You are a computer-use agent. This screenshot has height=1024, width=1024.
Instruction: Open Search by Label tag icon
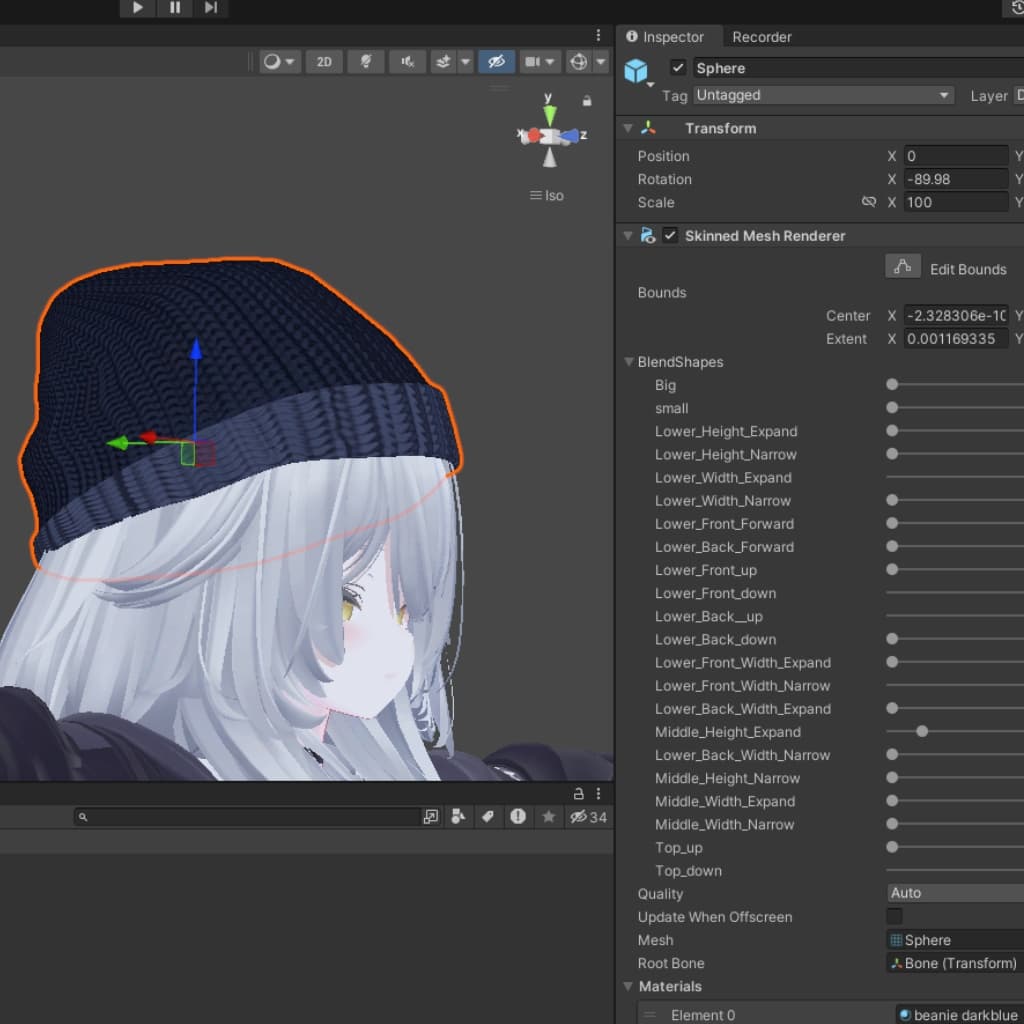coord(488,817)
